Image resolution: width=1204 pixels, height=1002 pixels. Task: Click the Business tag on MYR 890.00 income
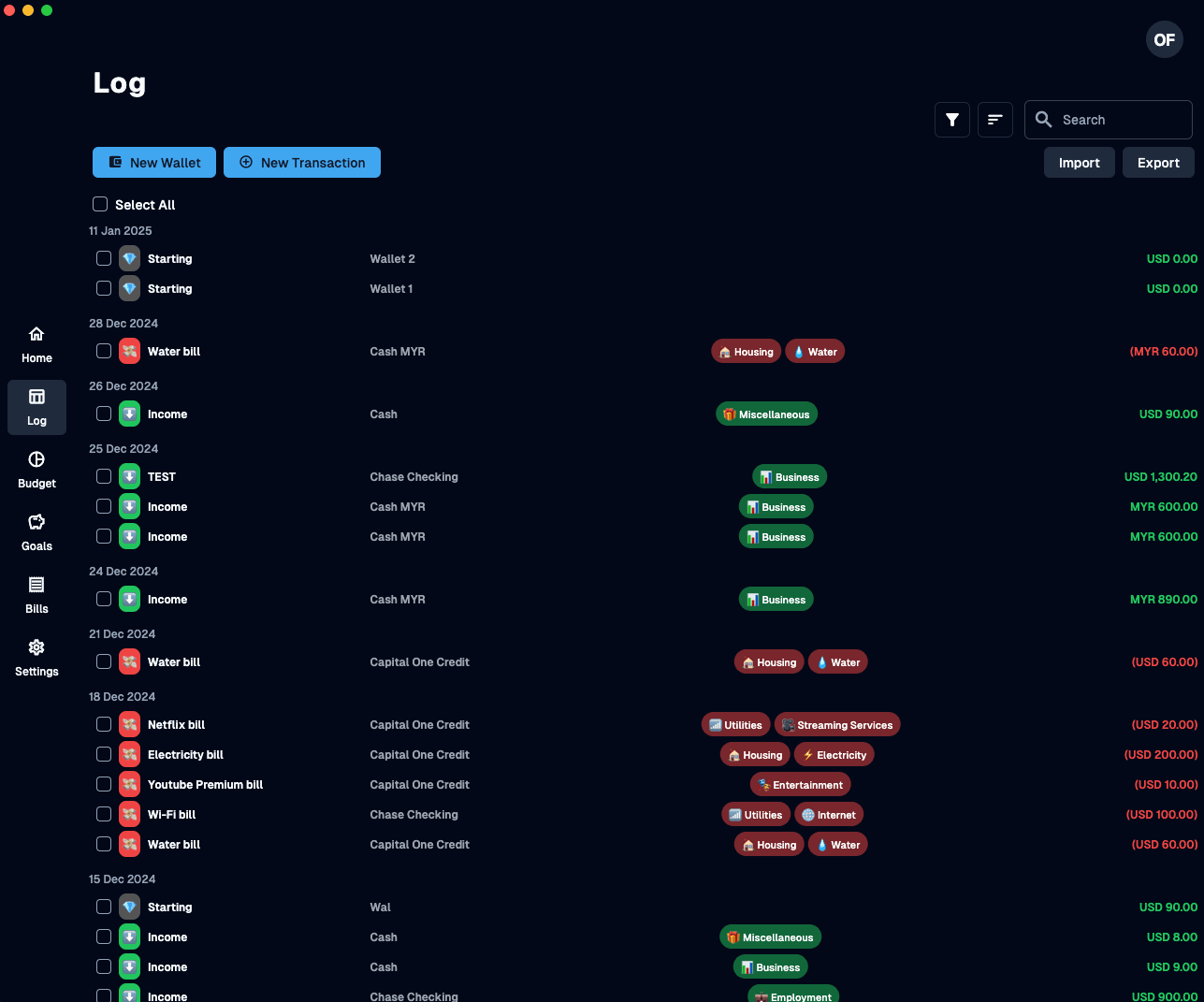[776, 599]
